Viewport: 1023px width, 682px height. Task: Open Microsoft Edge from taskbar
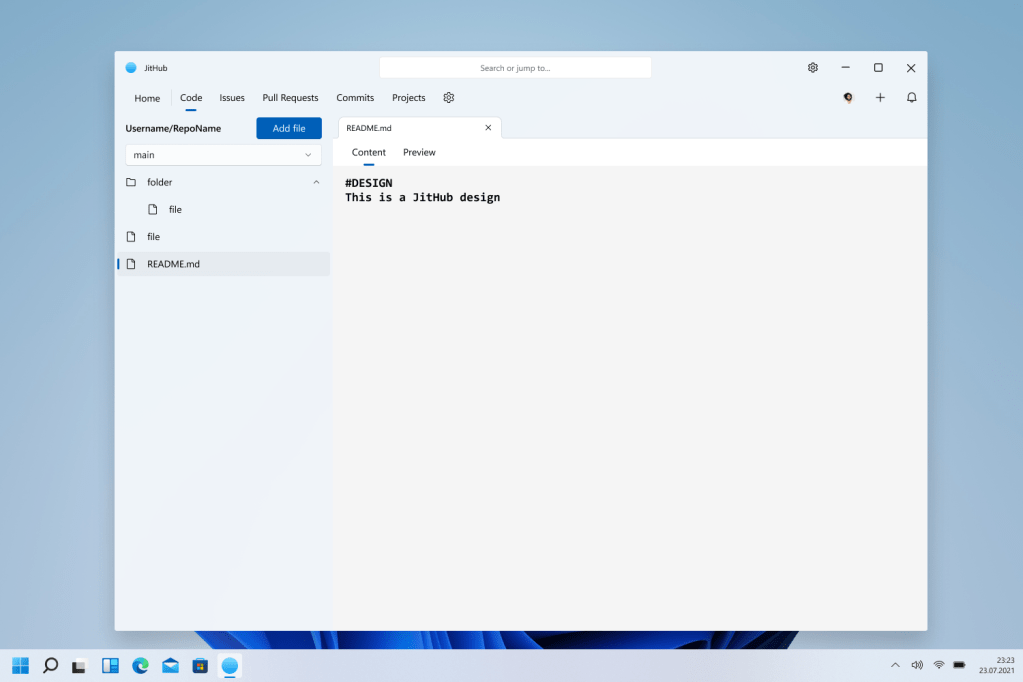pos(140,665)
